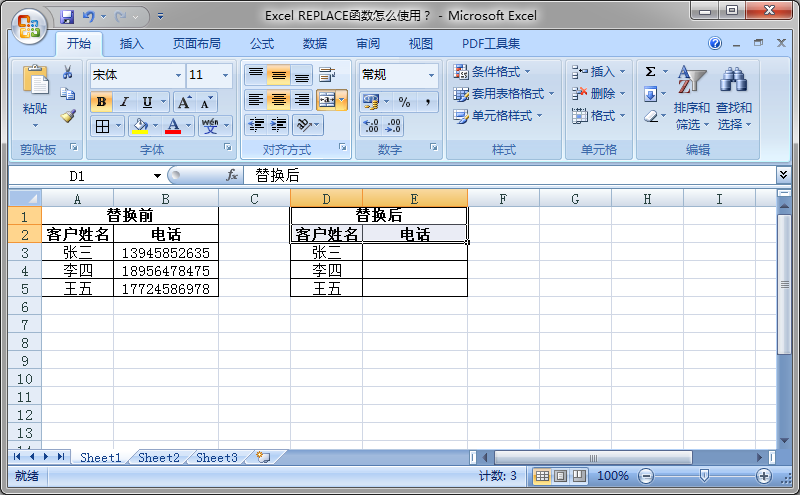Image resolution: width=800 pixels, height=495 pixels.
Task: Toggle Italic formatting
Action: coord(124,102)
